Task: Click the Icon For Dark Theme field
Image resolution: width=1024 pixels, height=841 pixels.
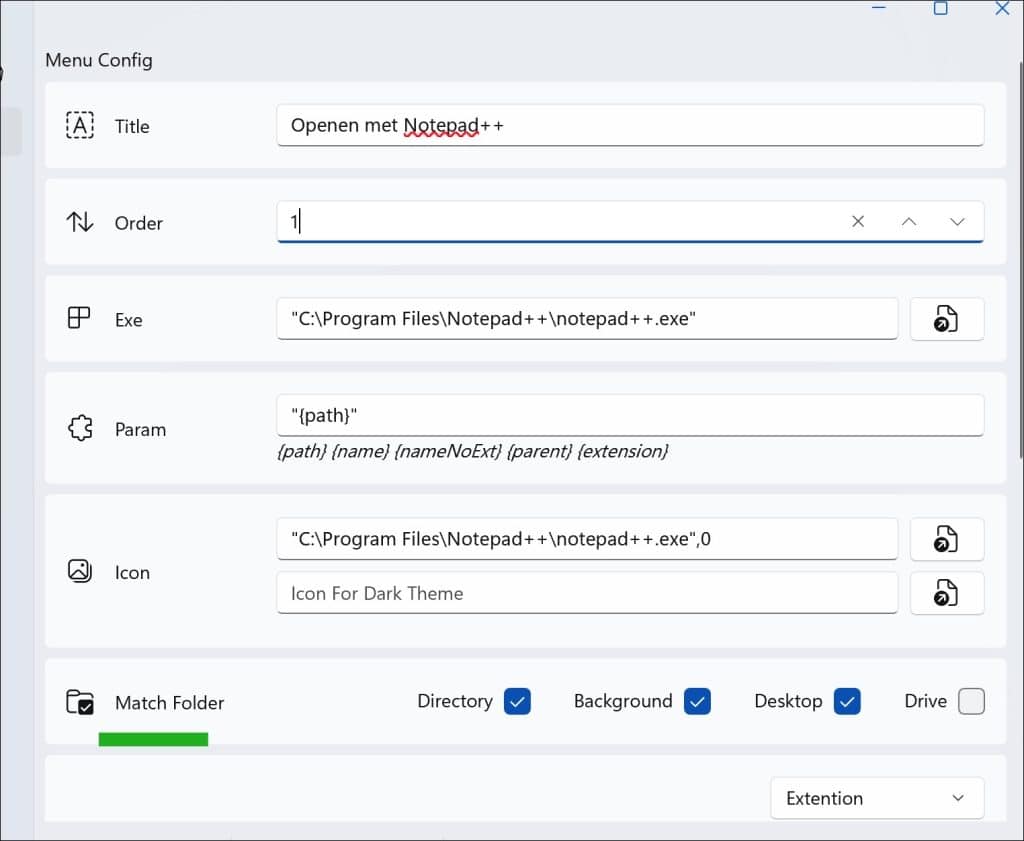Action: click(586, 593)
